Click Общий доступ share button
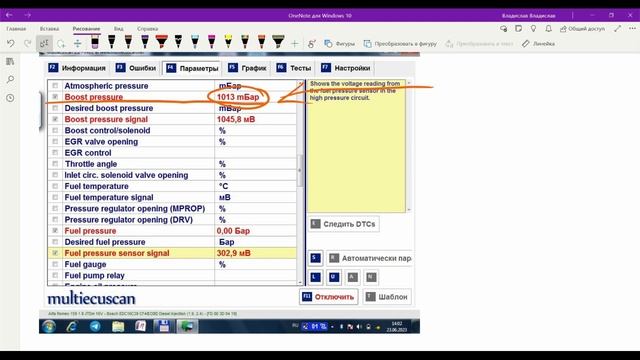 pyautogui.click(x=582, y=29)
